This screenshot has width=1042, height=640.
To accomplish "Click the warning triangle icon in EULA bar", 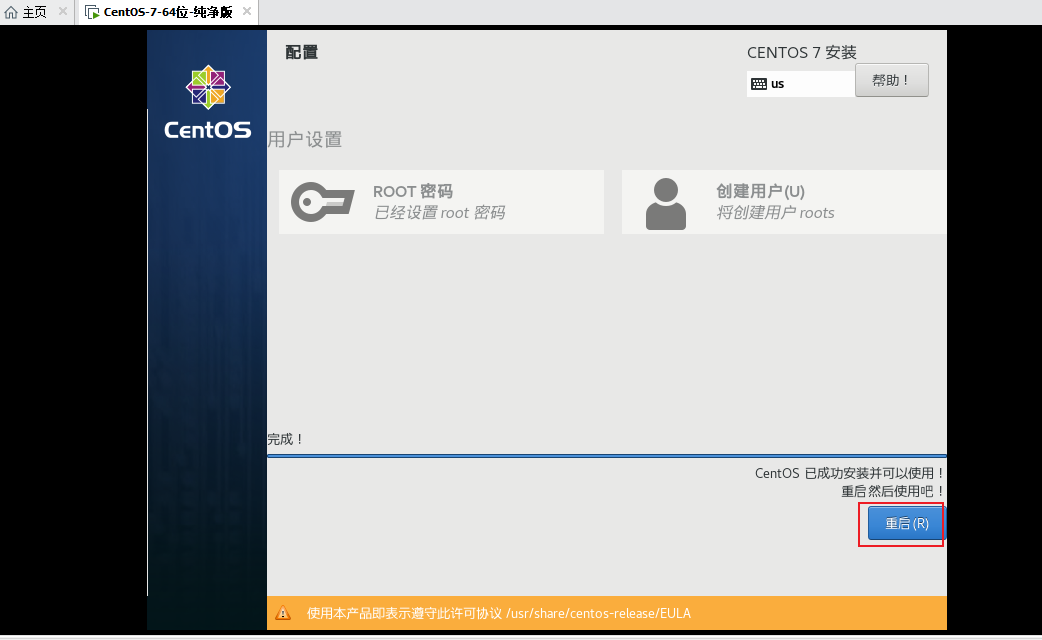I will [283, 613].
